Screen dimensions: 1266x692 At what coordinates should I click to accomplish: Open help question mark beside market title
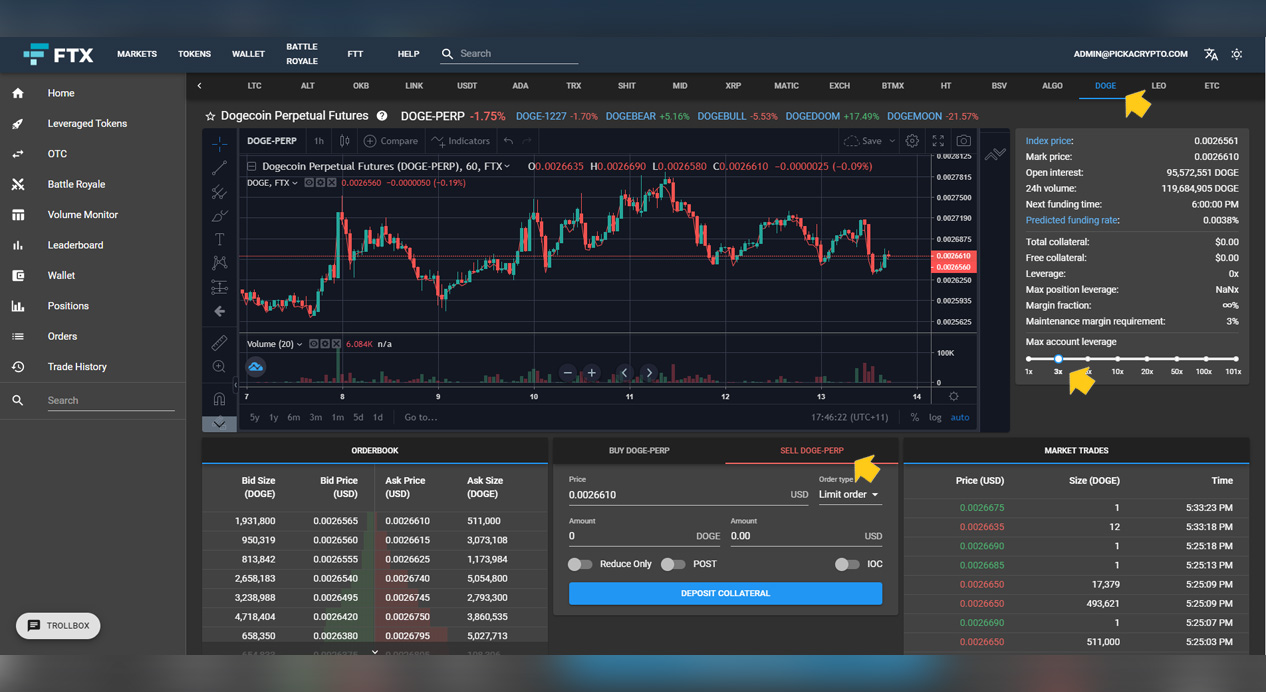pos(382,116)
